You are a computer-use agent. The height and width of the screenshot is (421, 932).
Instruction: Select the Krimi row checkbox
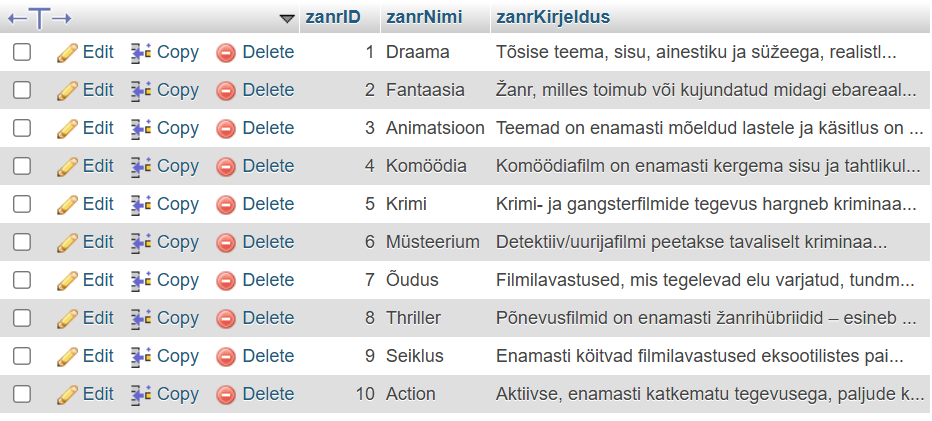click(22, 204)
